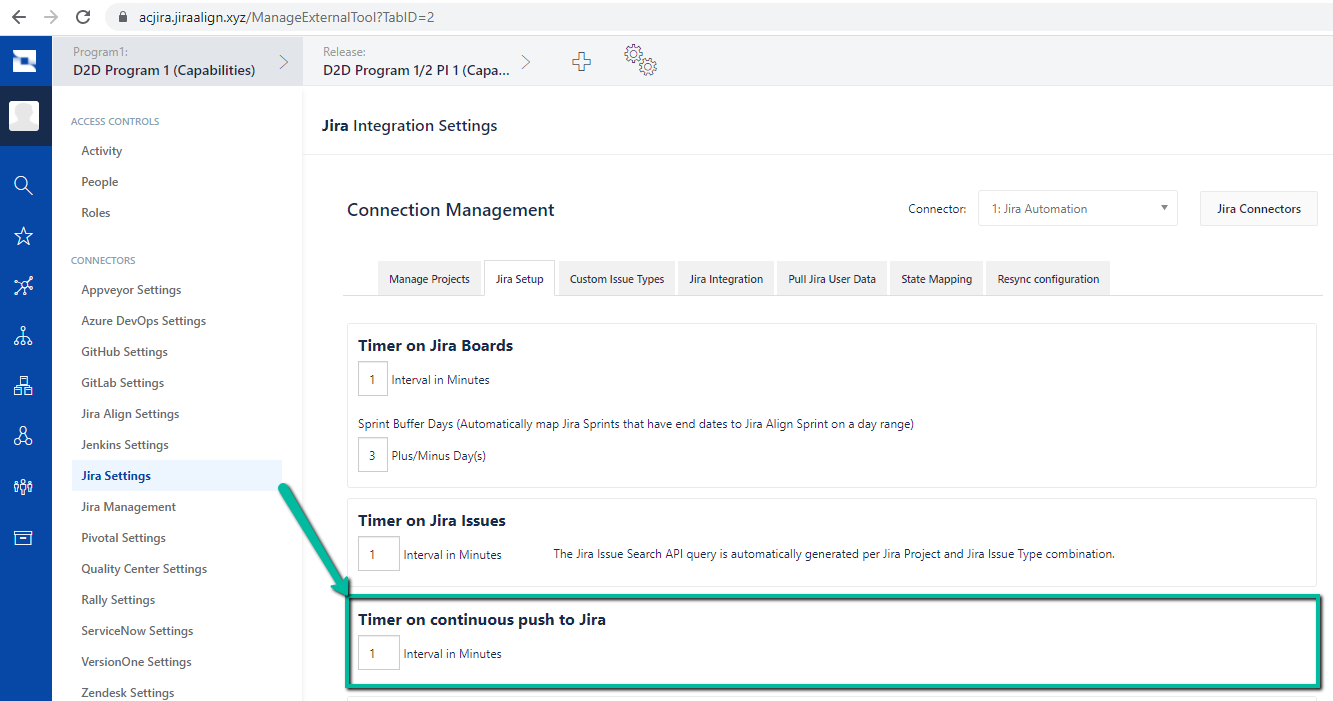Click the browser address bar URL
1333x701 pixels.
point(286,17)
